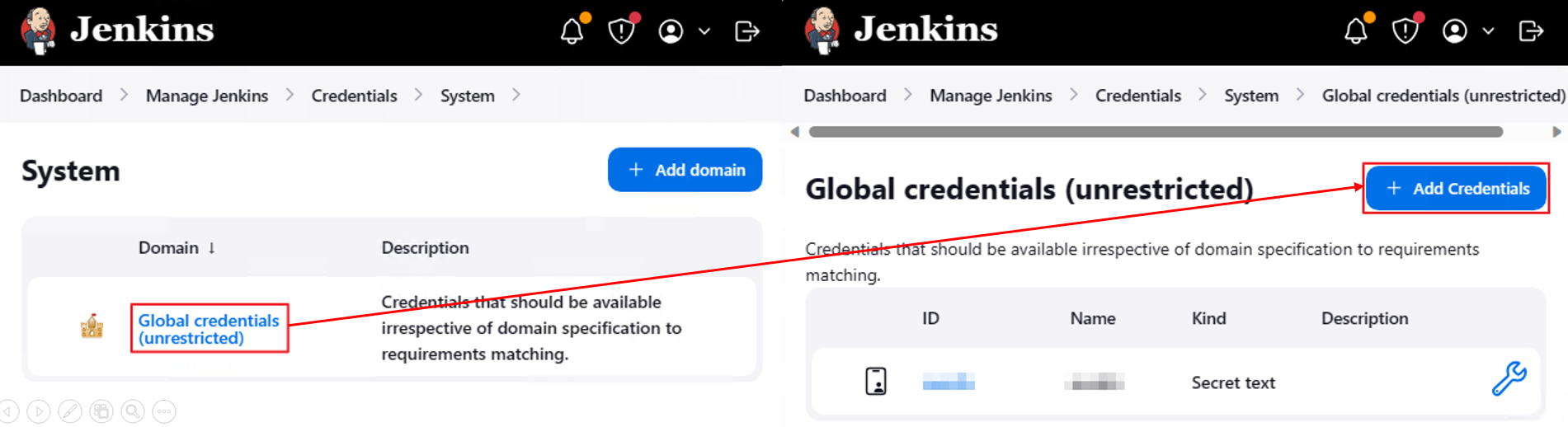Viewport: 1568px width, 427px height.
Task: Click the ID column header in credentials table
Action: coord(930,318)
